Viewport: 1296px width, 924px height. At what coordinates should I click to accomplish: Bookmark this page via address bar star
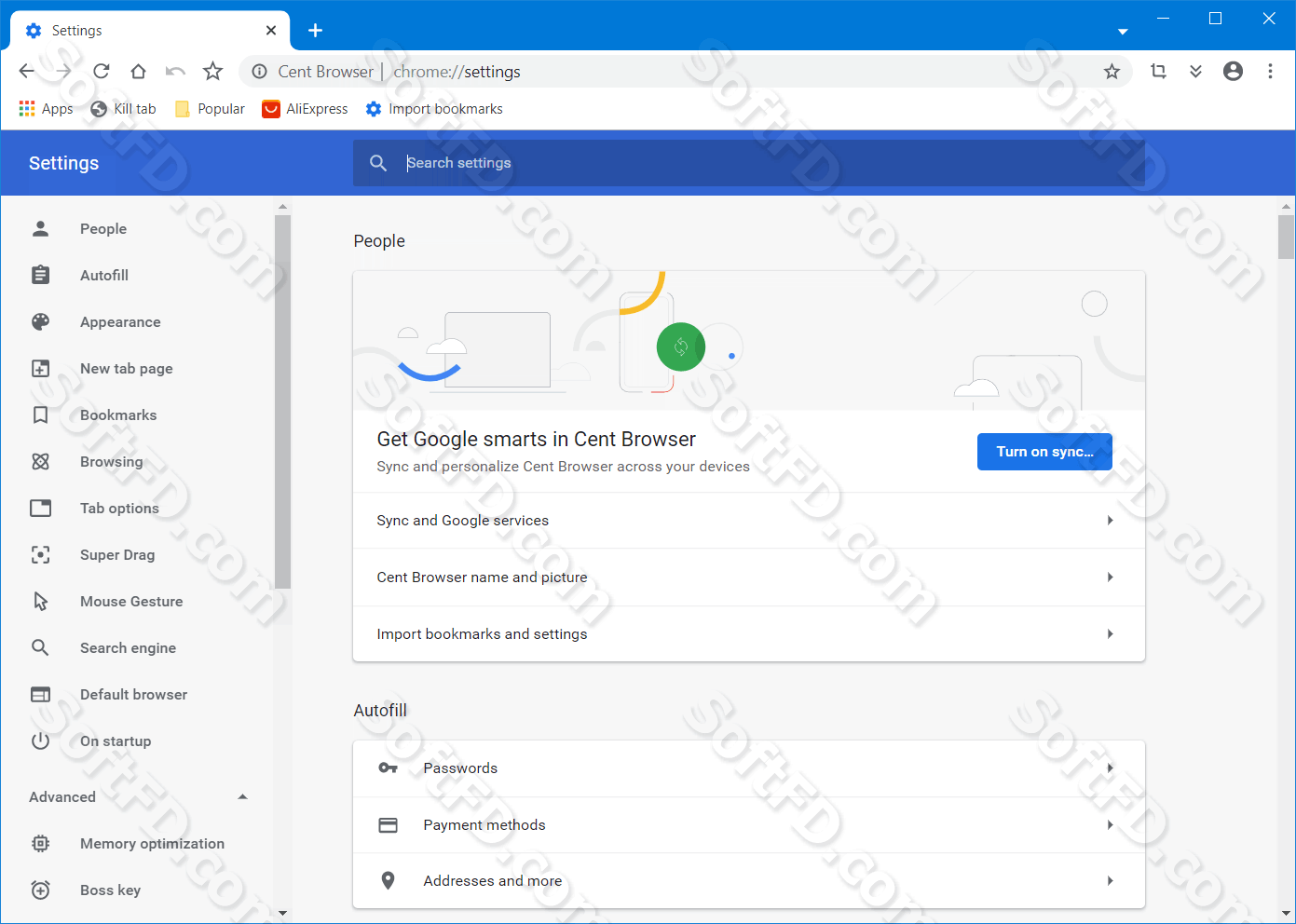point(1112,72)
